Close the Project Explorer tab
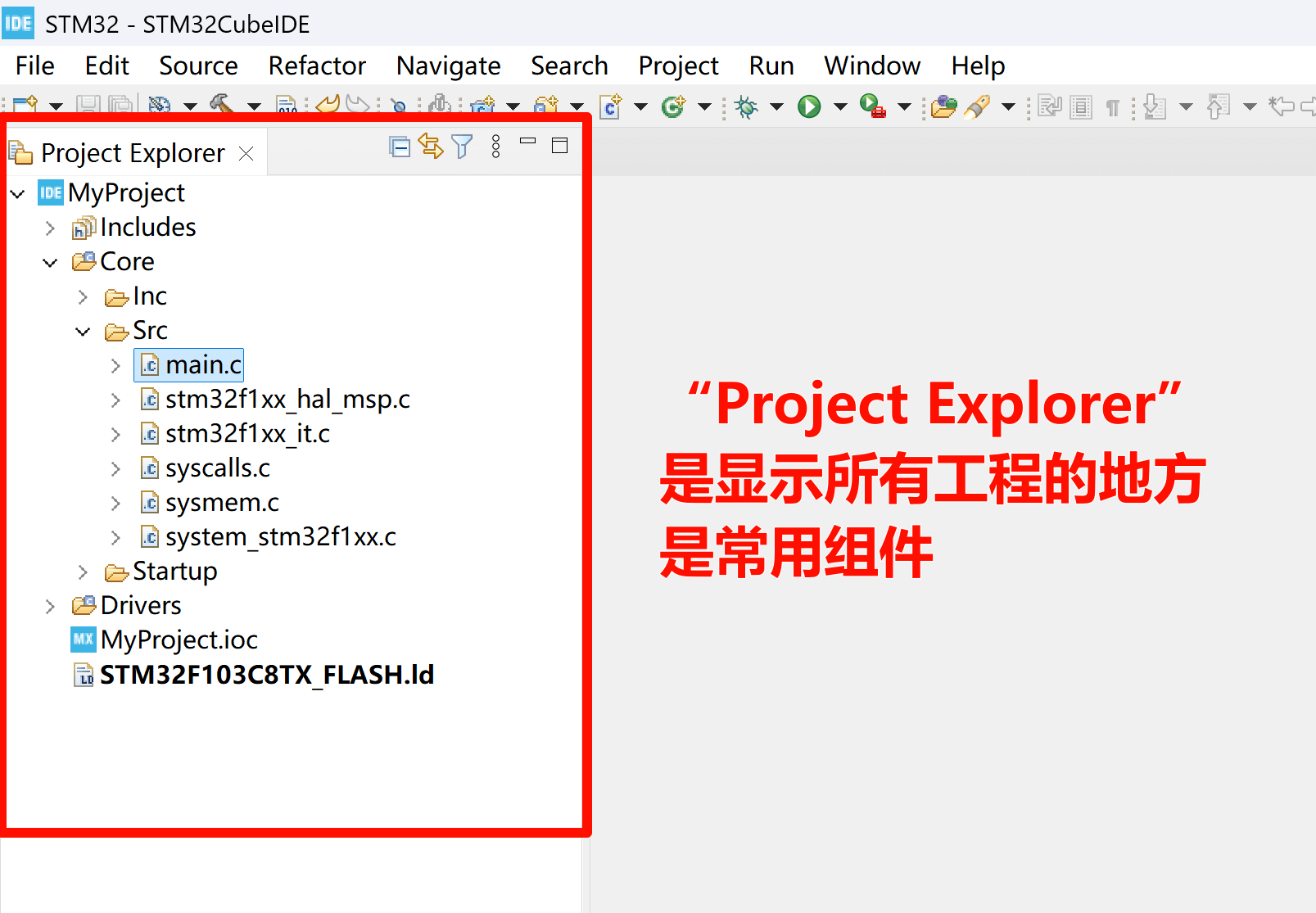The image size is (1316, 913). pyautogui.click(x=246, y=153)
